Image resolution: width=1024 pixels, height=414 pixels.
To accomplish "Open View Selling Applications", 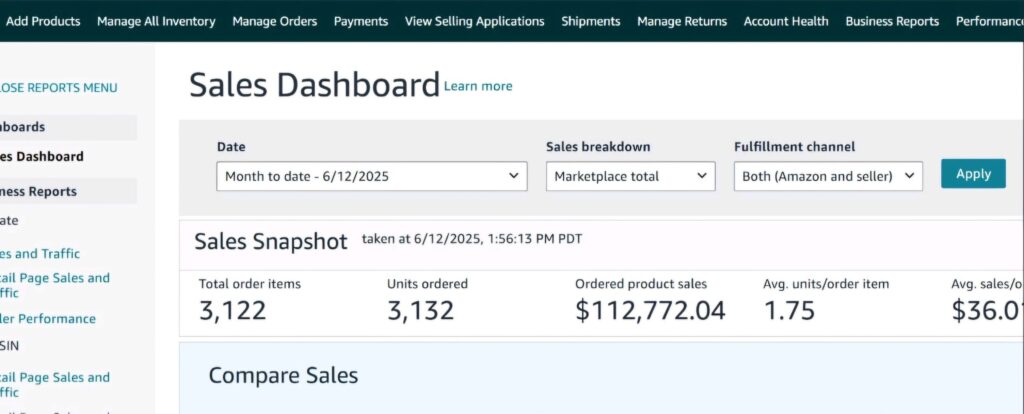I will click(474, 21).
